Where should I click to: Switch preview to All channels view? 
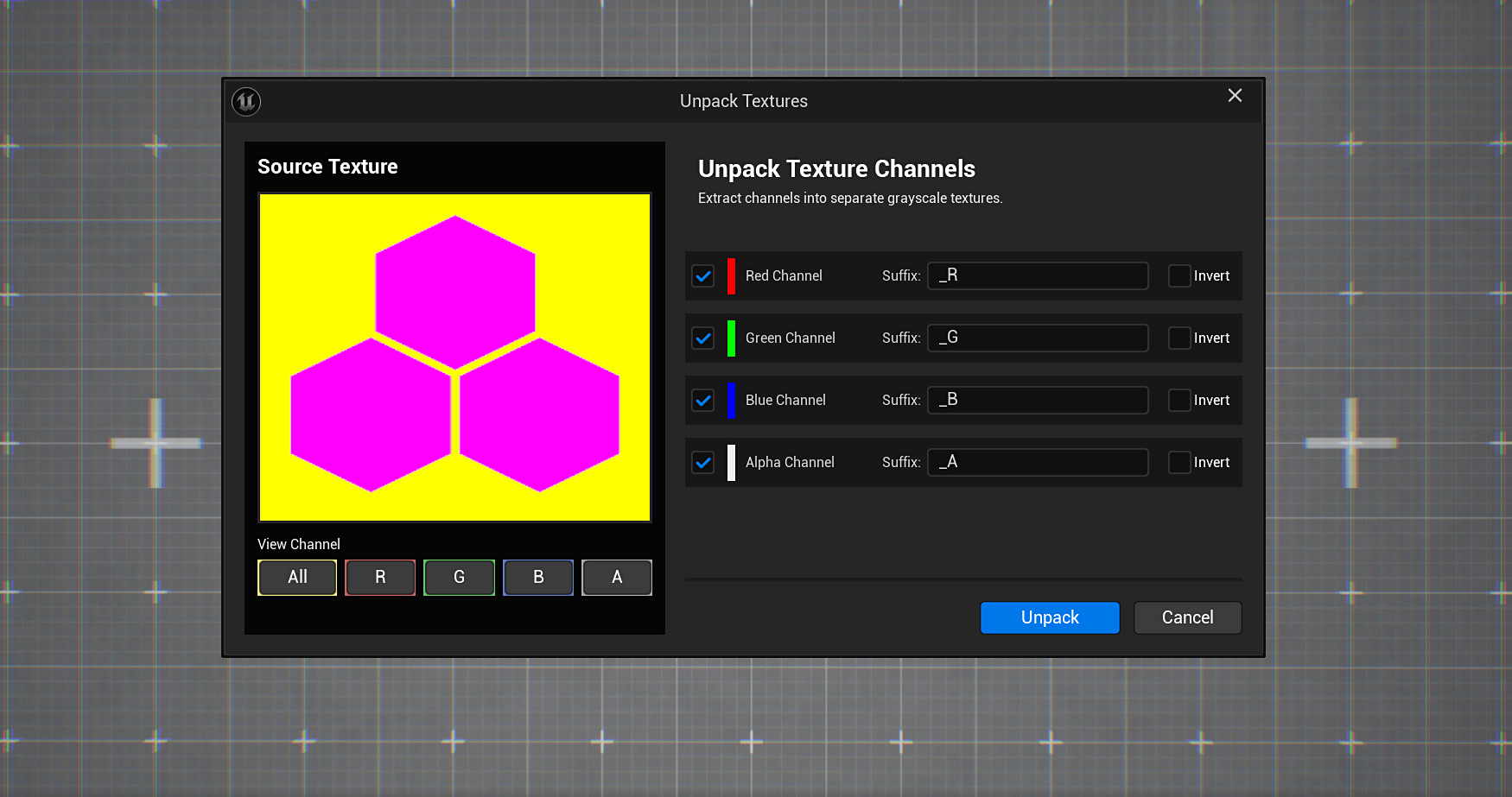[296, 577]
